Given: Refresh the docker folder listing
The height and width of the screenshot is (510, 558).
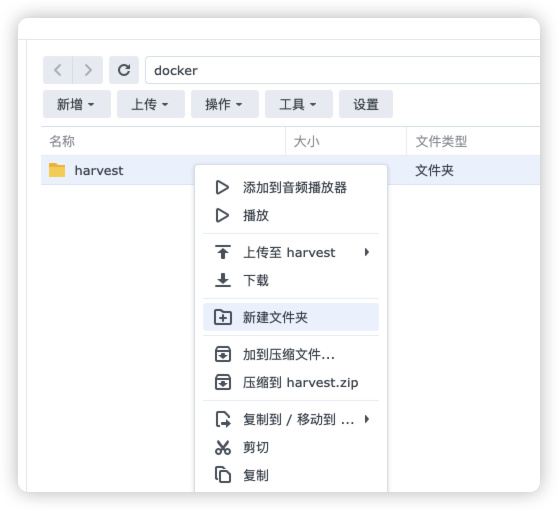Looking at the screenshot, I should click(x=124, y=70).
